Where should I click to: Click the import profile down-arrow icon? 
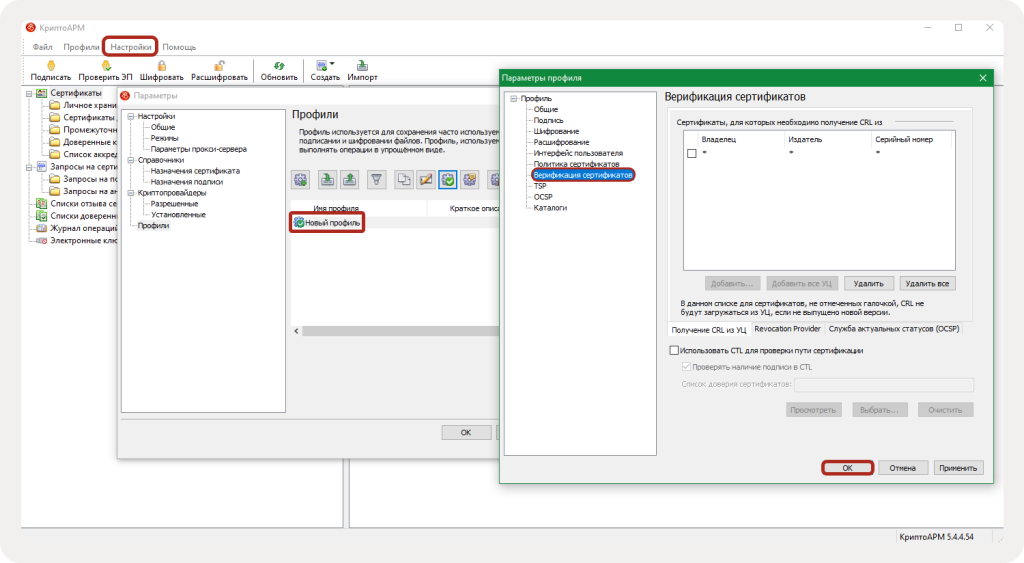328,180
